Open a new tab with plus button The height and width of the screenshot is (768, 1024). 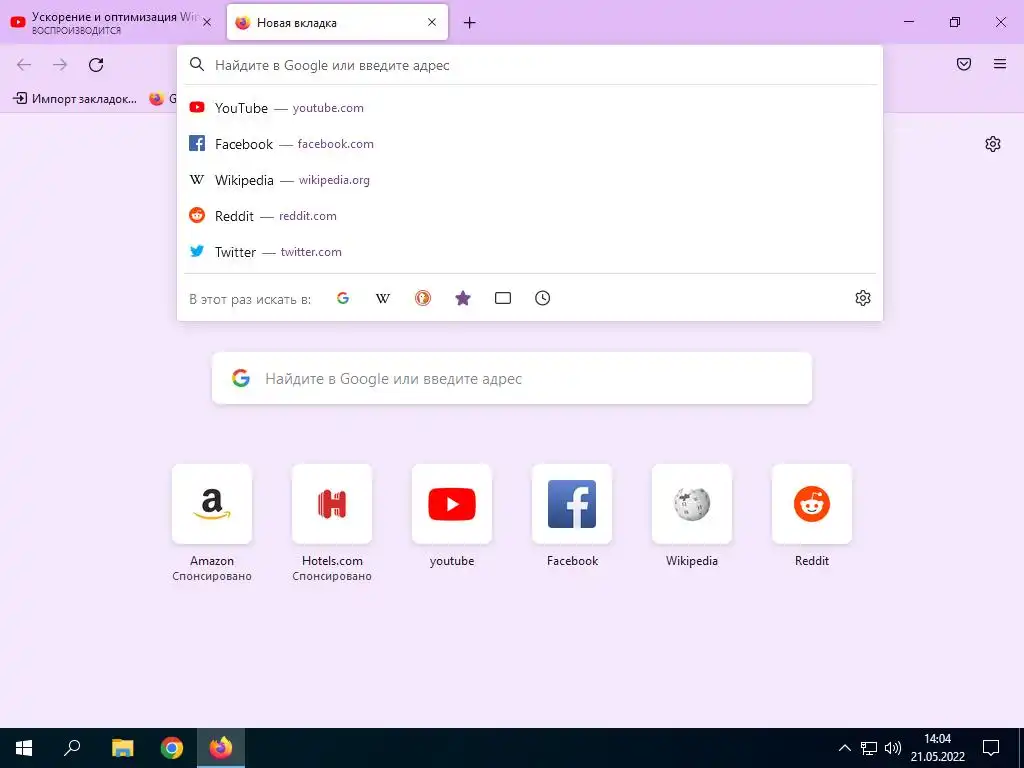(470, 23)
